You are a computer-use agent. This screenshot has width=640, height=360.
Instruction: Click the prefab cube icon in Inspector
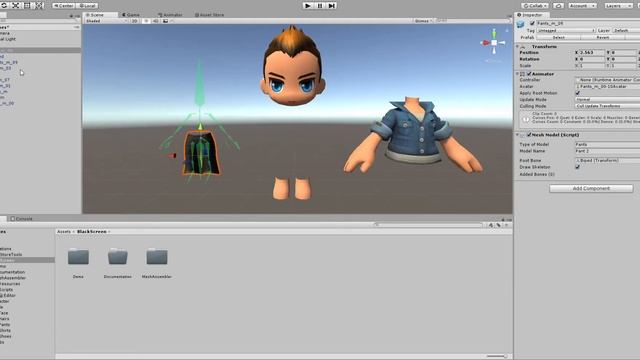coord(520,25)
